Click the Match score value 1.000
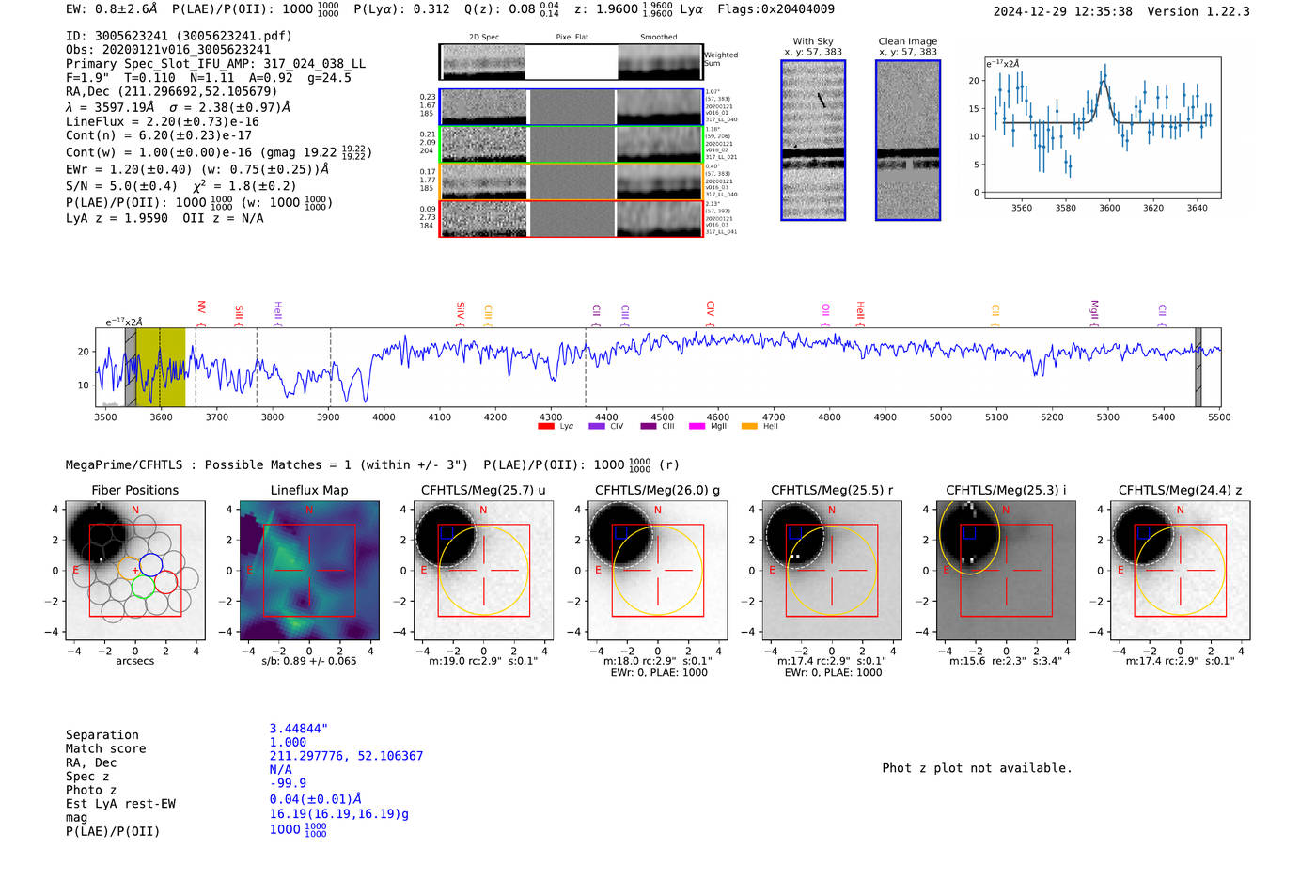1316x896 pixels. pyautogui.click(x=288, y=743)
